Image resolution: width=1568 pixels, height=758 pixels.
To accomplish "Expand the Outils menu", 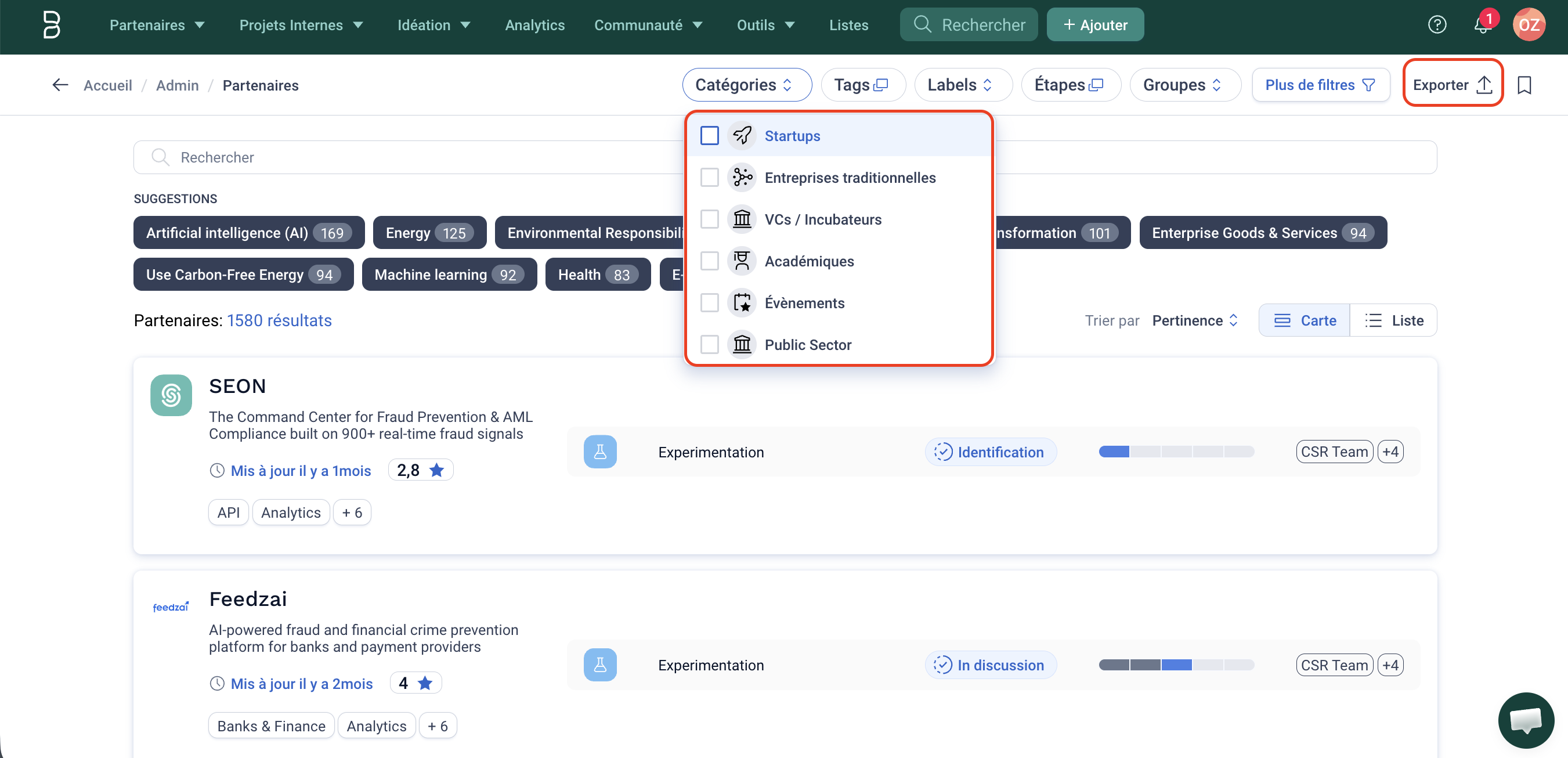I will pos(766,25).
